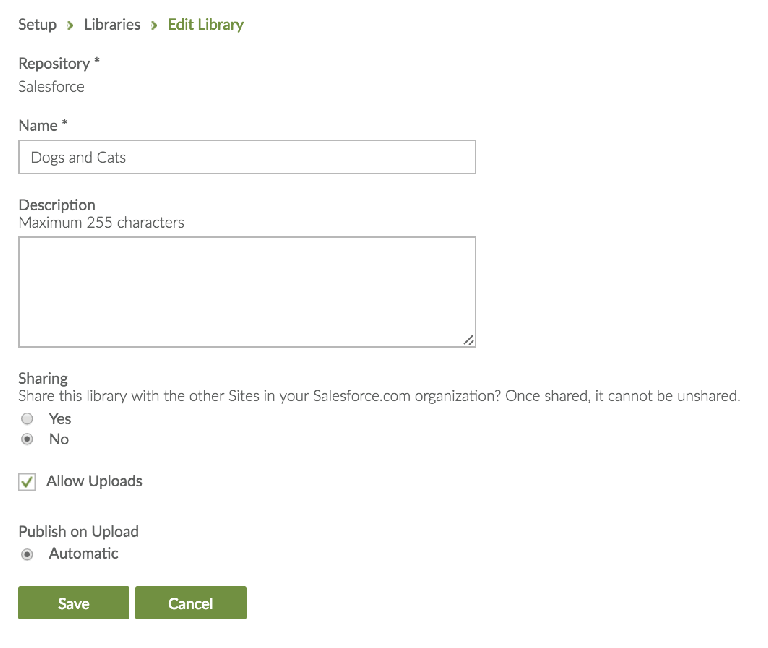
Task: Click the Setup breadcrumb link
Action: [36, 24]
